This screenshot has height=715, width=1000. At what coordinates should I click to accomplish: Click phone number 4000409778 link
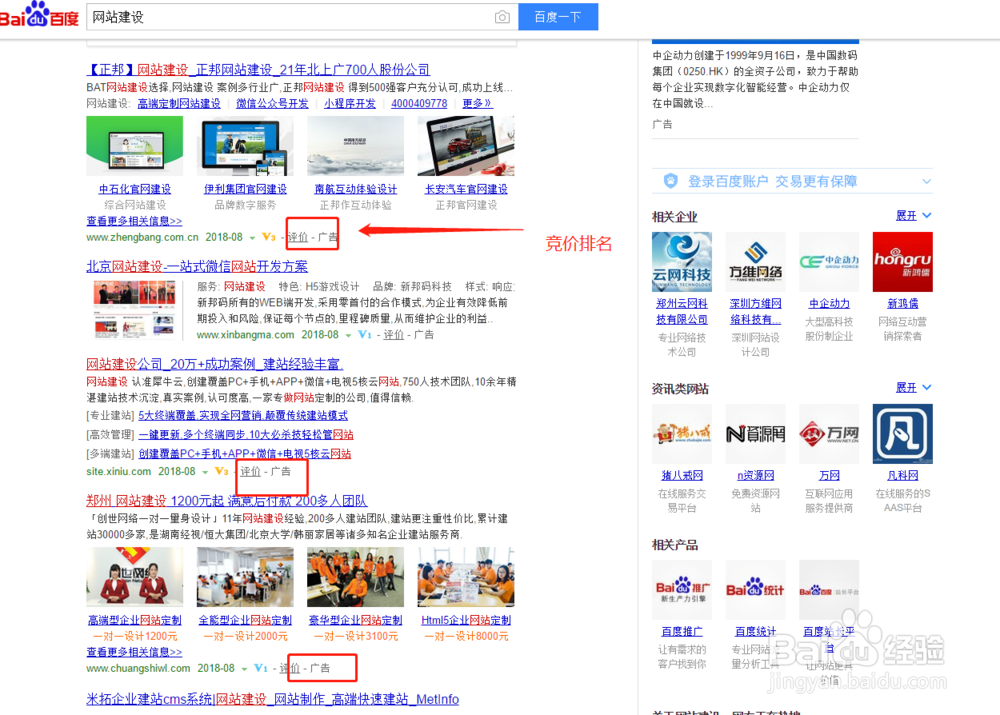(419, 103)
